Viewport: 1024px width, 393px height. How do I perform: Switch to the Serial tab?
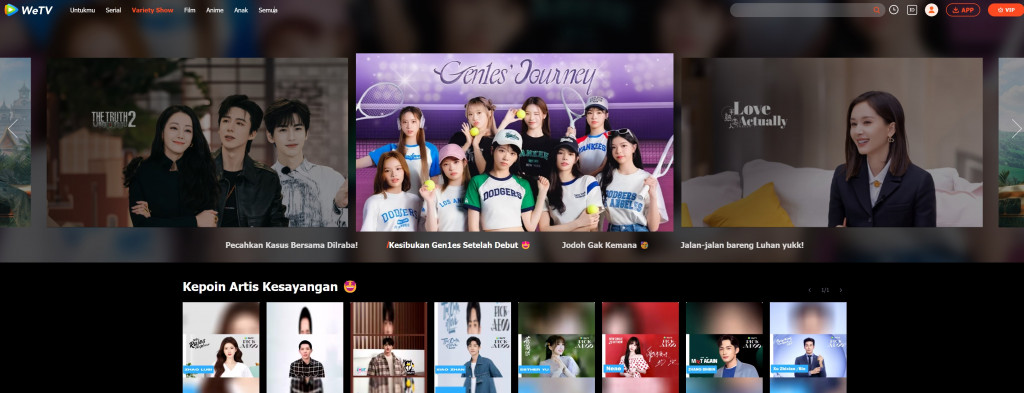113,10
